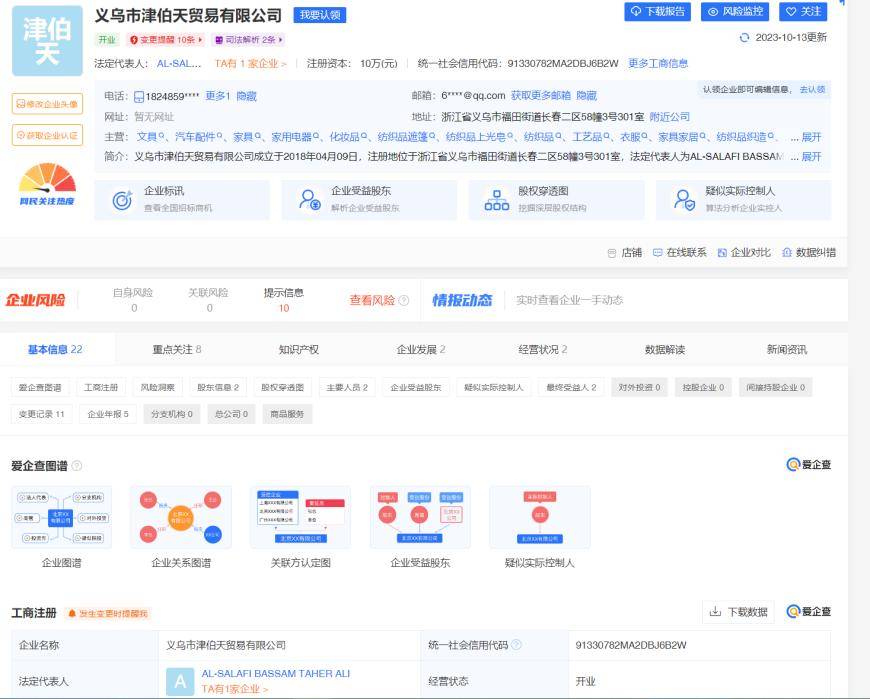The width and height of the screenshot is (870, 699).
Task: Click the 店铺 shop icon link
Action: point(625,253)
